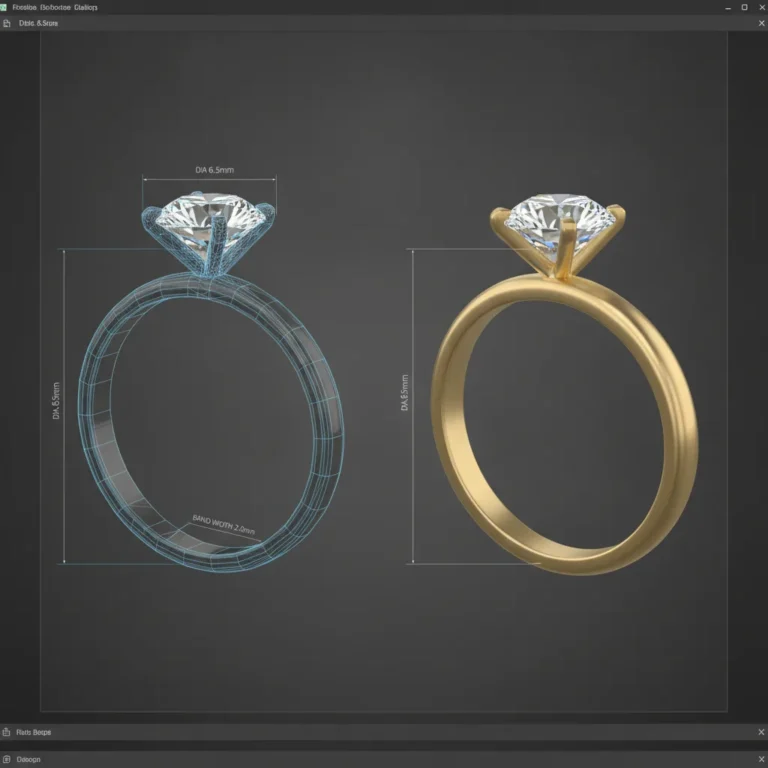Select the "BAND WIDTH 2.0mm" dimension label
Screen dimensions: 768x768
pyautogui.click(x=223, y=525)
